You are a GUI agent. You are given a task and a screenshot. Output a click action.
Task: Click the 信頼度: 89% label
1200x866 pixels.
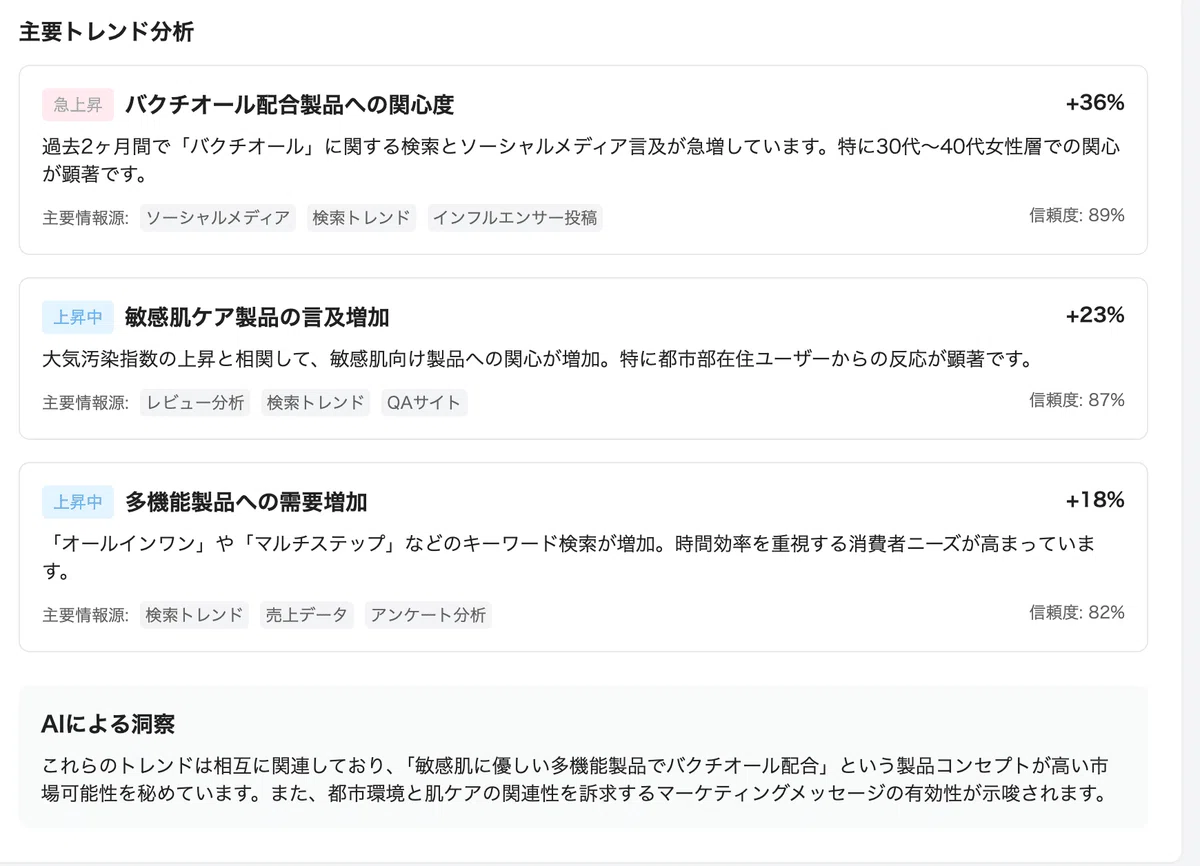click(x=1077, y=215)
